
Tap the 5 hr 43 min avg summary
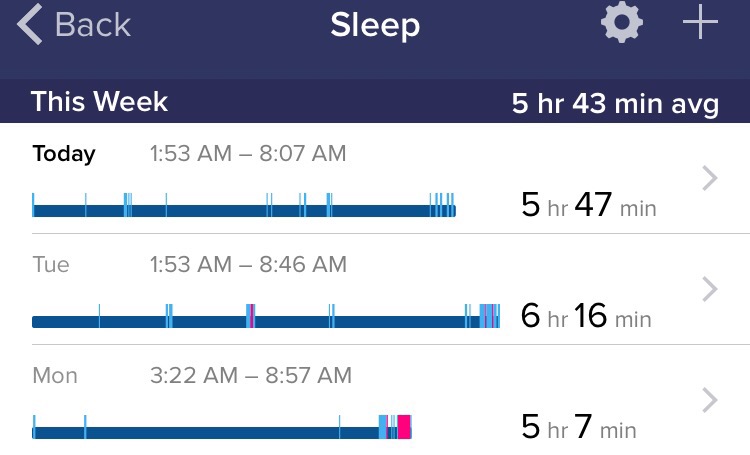click(615, 104)
